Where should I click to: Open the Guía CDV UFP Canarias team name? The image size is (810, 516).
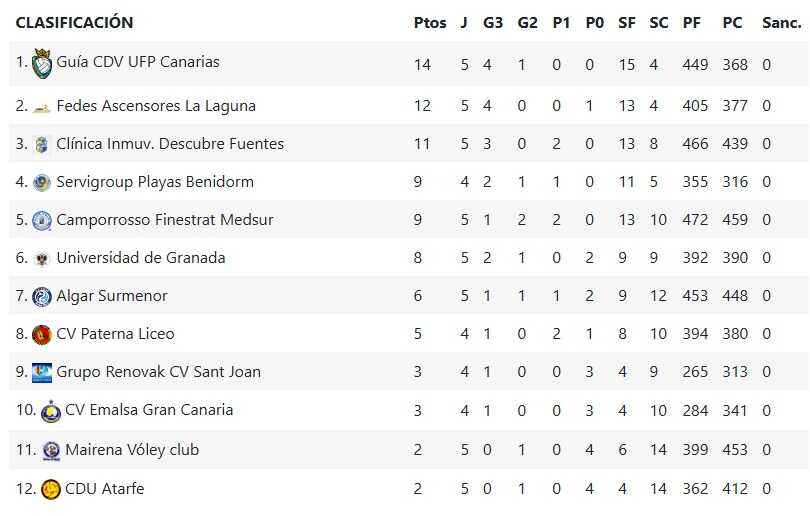click(138, 62)
